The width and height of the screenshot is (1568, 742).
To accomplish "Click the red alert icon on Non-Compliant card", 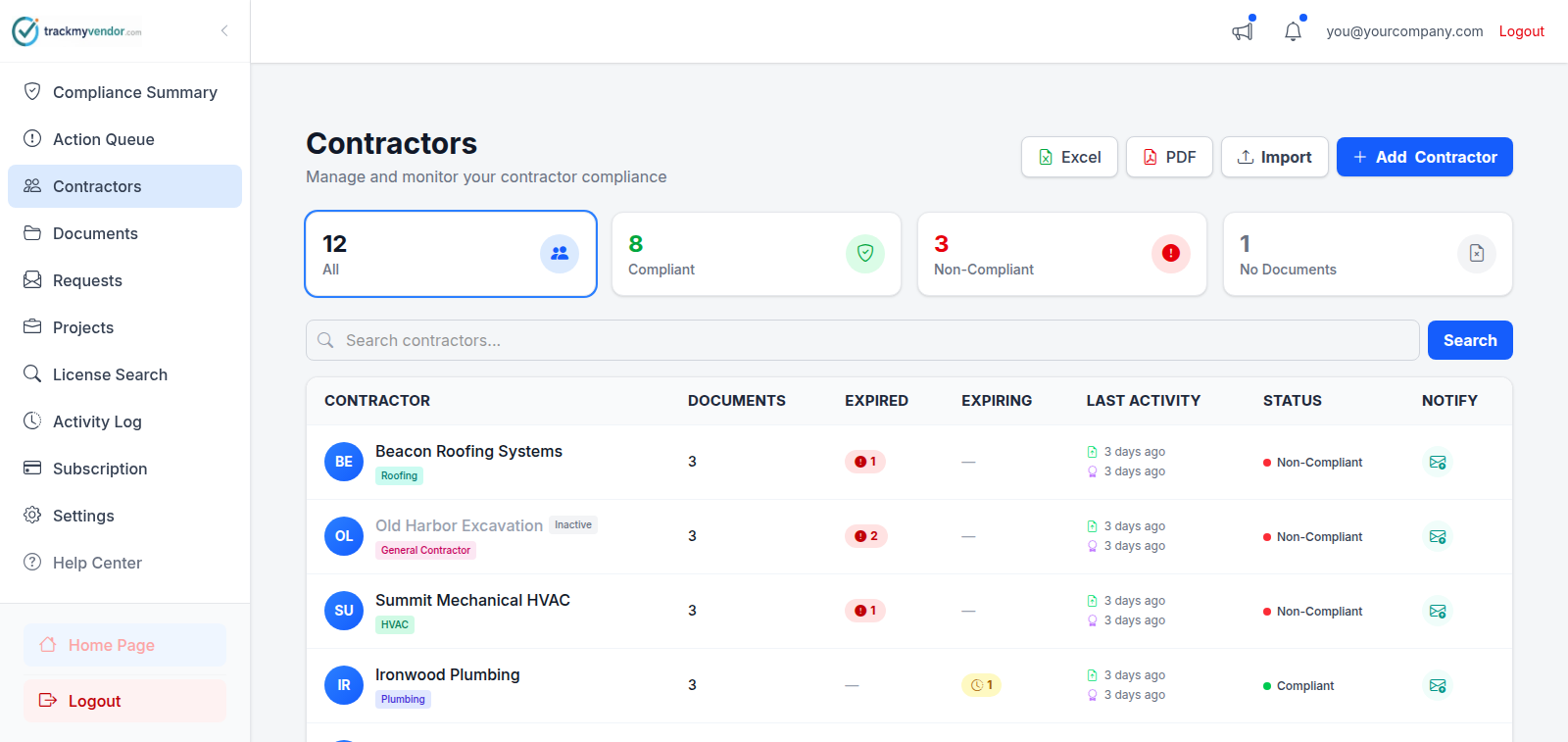I will click(1171, 254).
